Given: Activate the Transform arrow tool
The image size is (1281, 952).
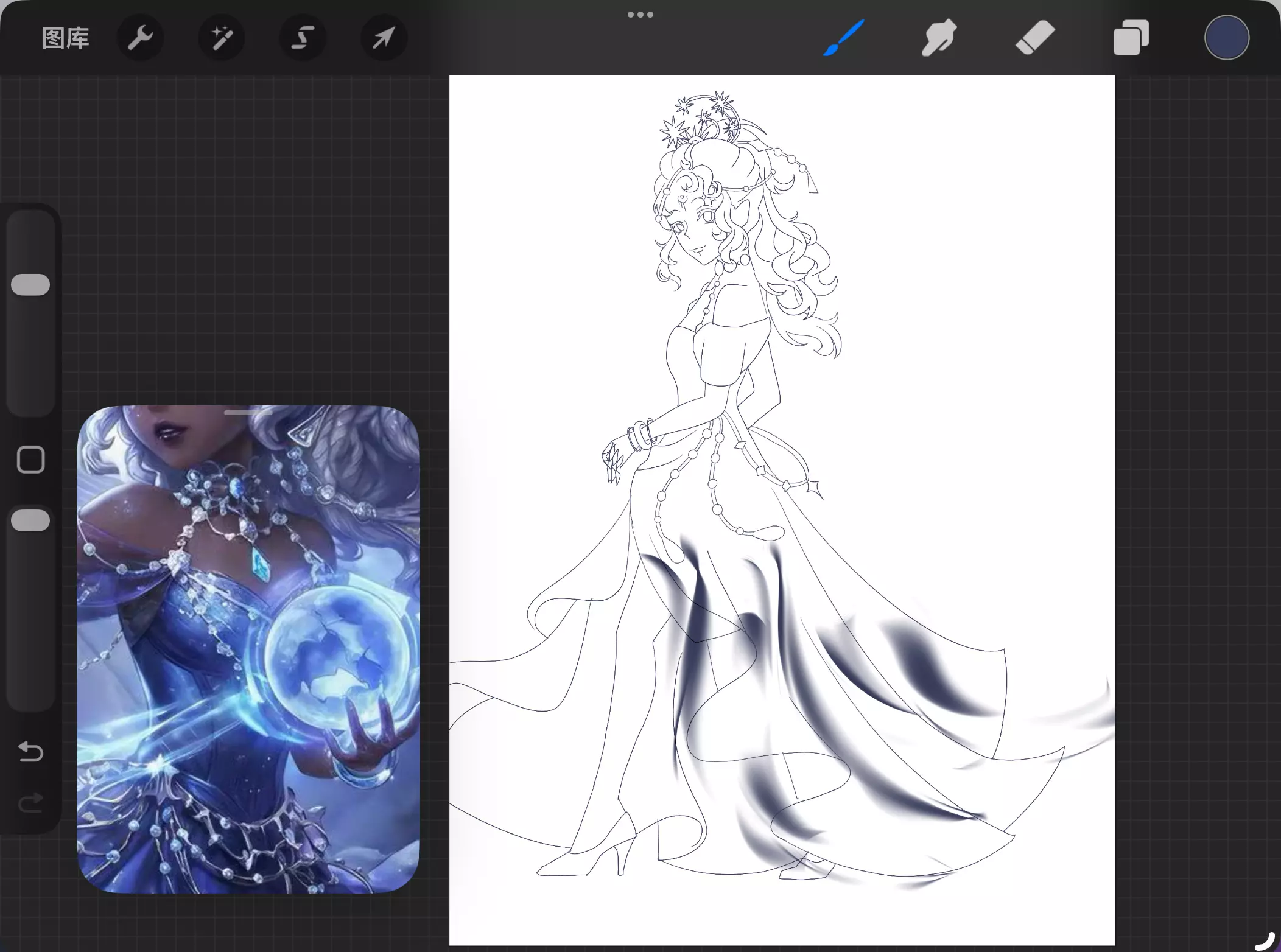Looking at the screenshot, I should pyautogui.click(x=384, y=38).
